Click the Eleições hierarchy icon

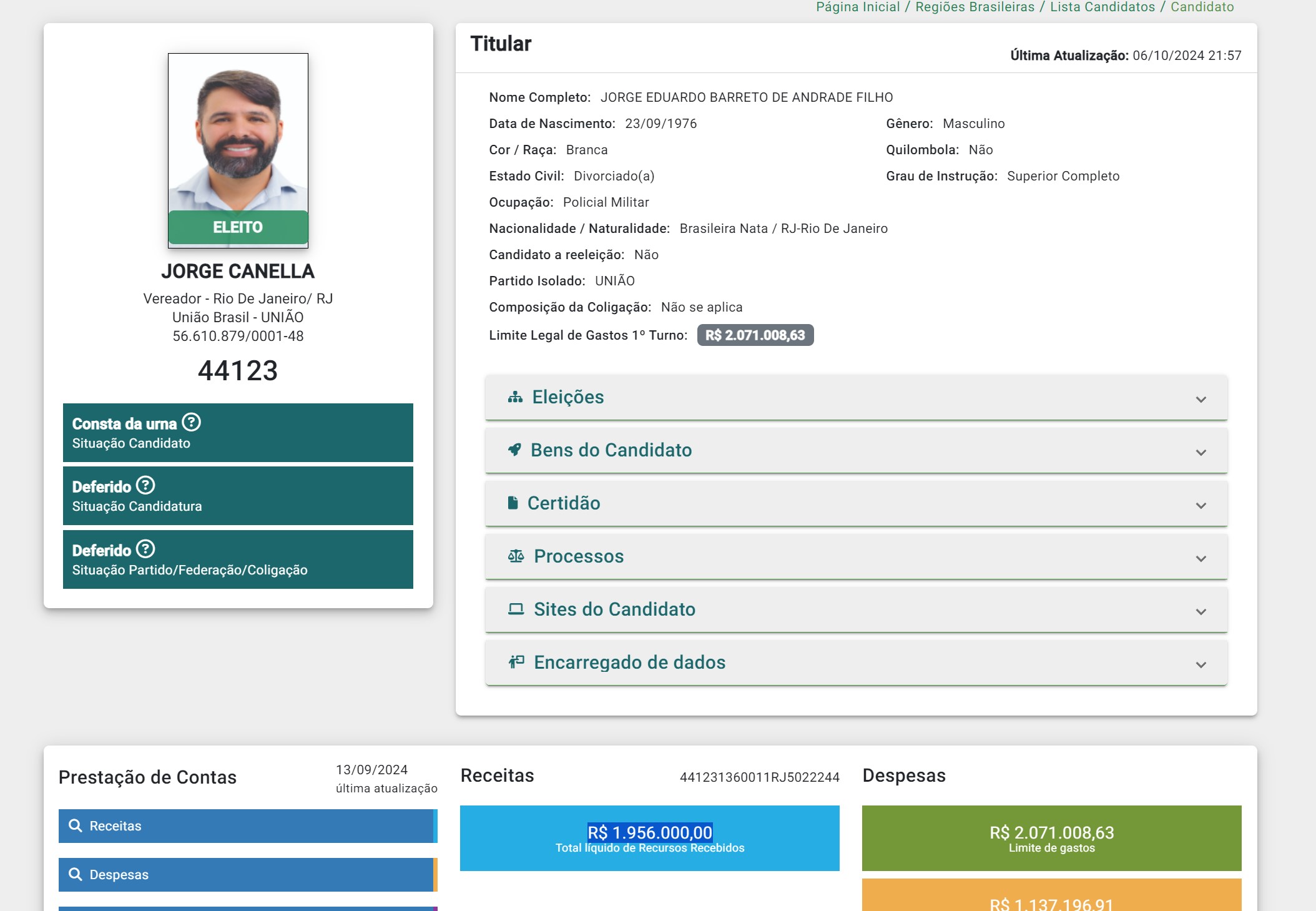[x=515, y=397]
